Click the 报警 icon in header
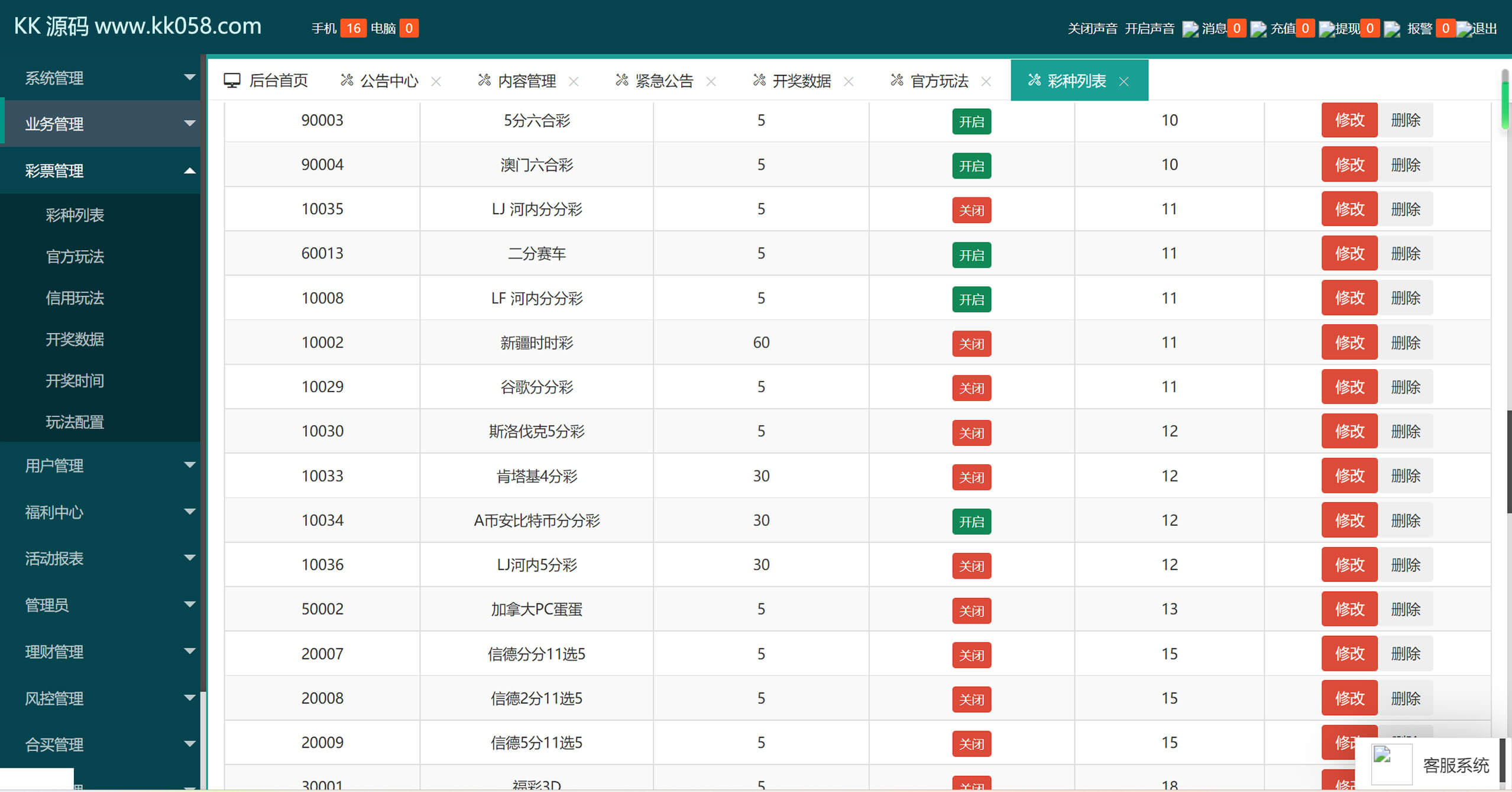This screenshot has width=1512, height=792. tap(1393, 29)
